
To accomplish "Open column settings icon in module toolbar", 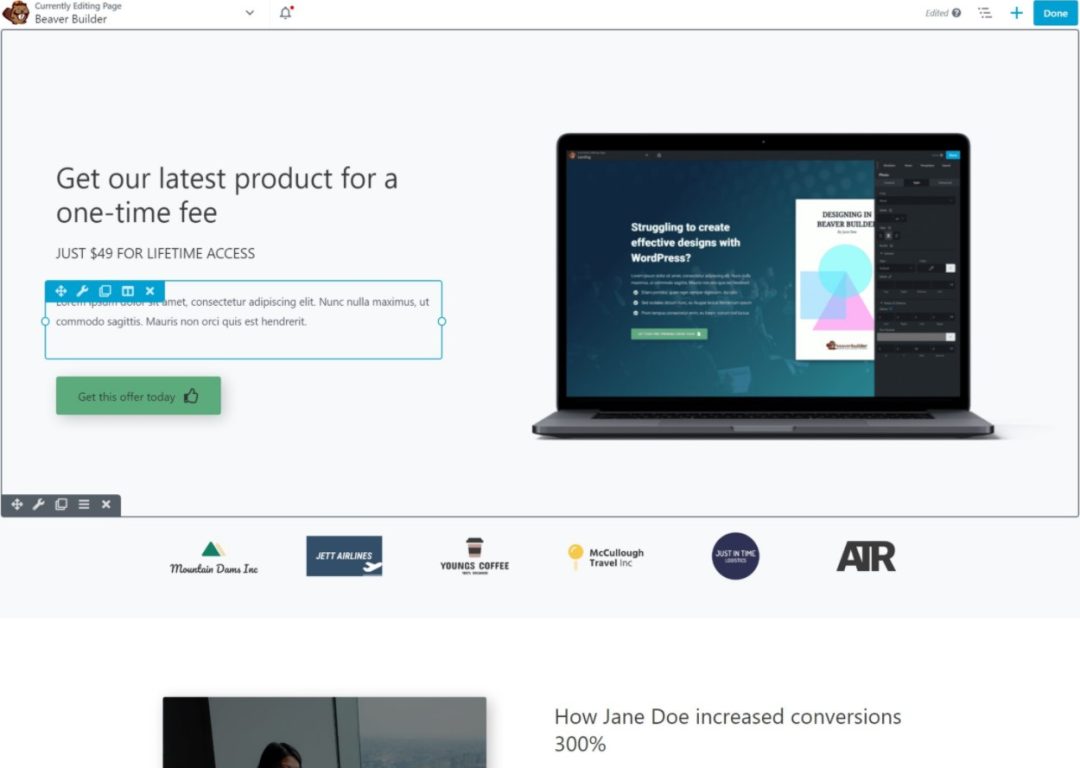I will pyautogui.click(x=127, y=291).
